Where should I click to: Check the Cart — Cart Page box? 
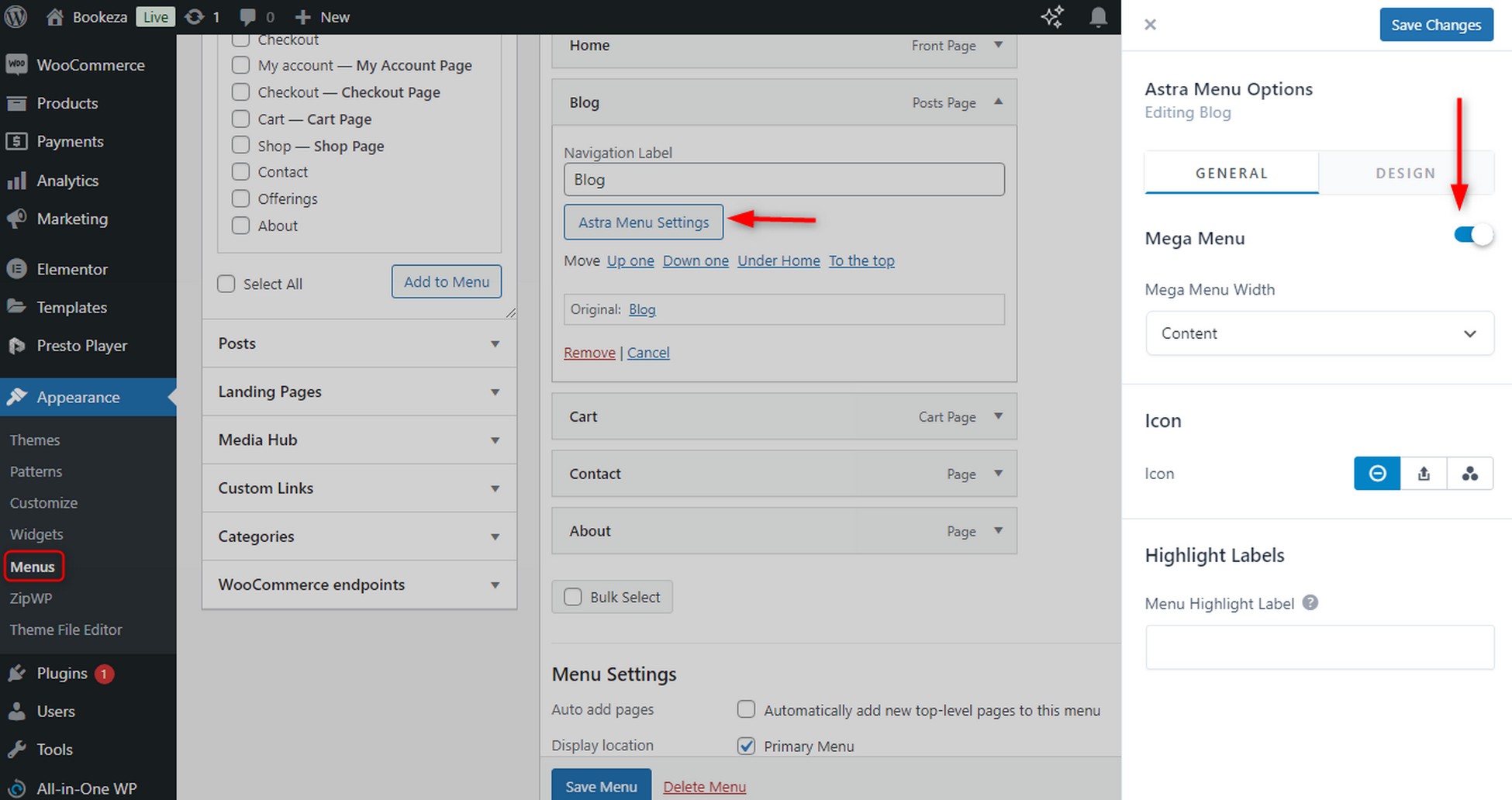tap(241, 119)
